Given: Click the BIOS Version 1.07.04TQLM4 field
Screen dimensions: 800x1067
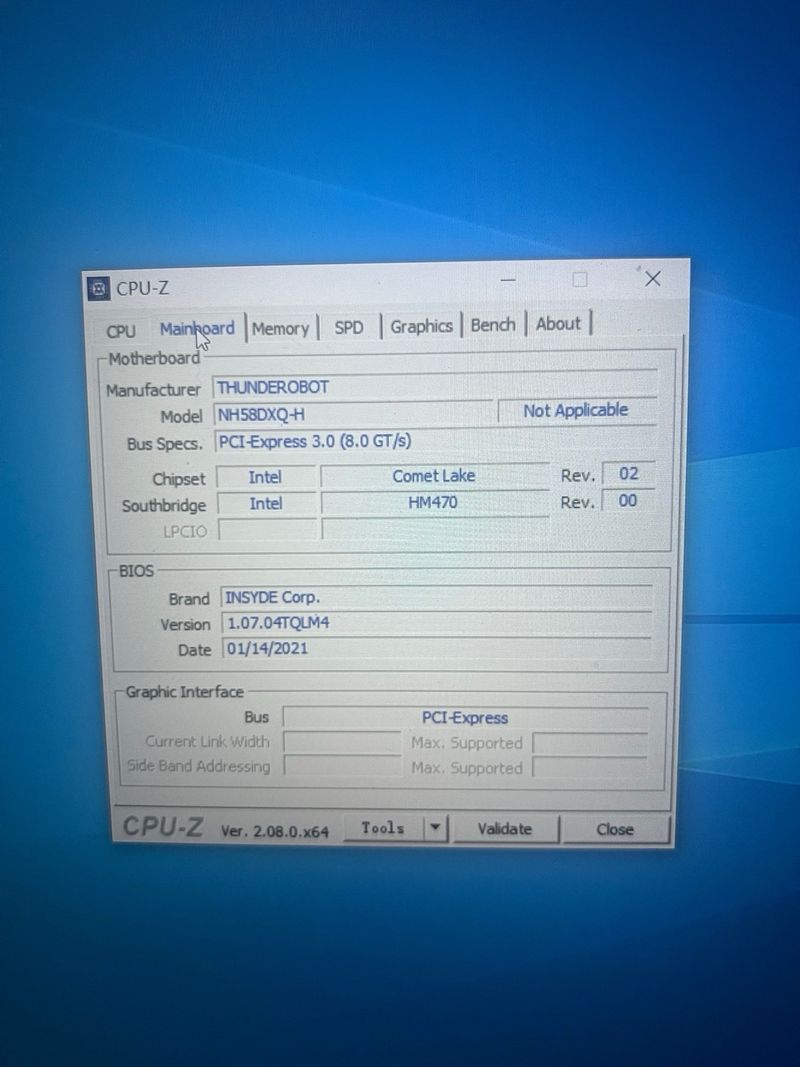Looking at the screenshot, I should pyautogui.click(x=436, y=623).
